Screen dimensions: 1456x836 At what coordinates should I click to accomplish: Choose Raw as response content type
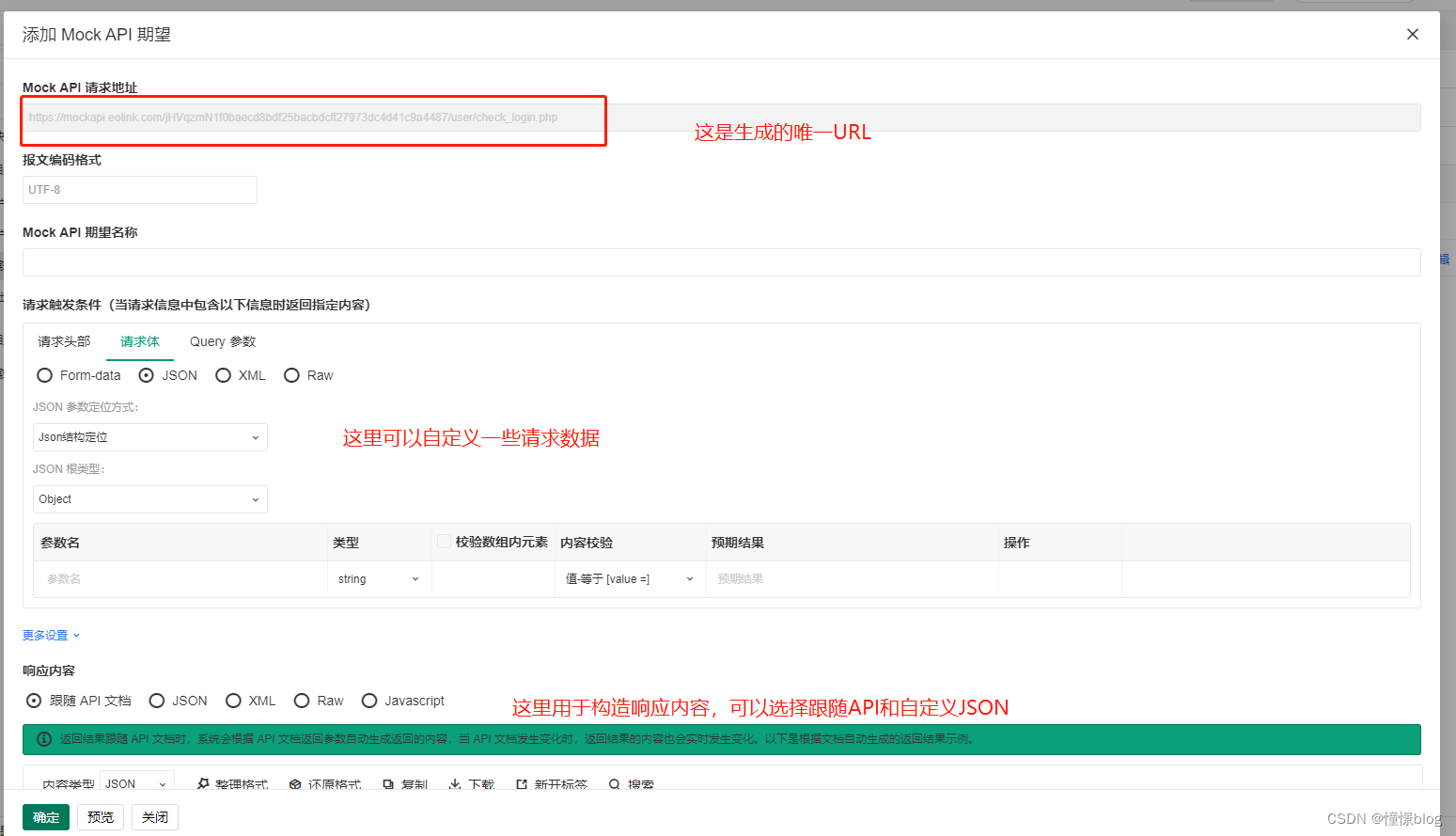click(302, 701)
